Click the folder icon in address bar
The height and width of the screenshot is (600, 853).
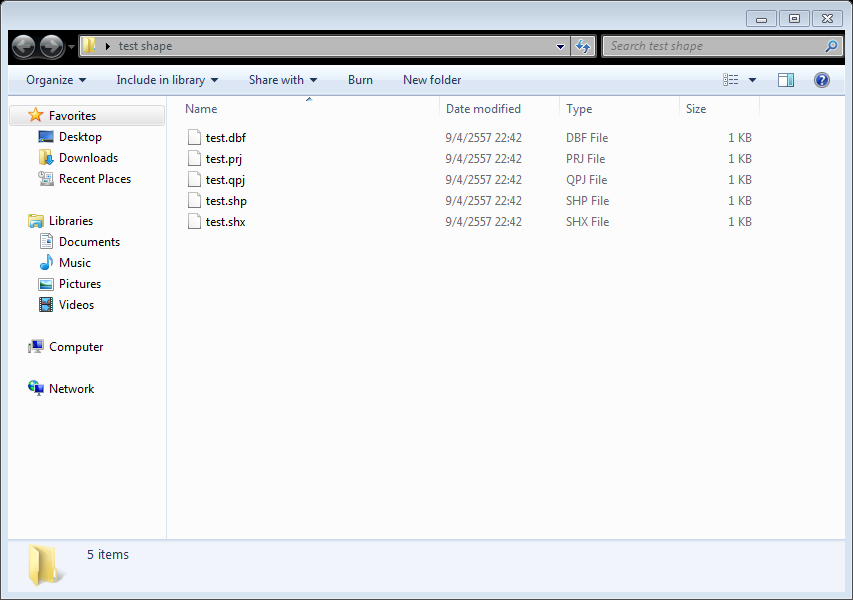(x=89, y=46)
